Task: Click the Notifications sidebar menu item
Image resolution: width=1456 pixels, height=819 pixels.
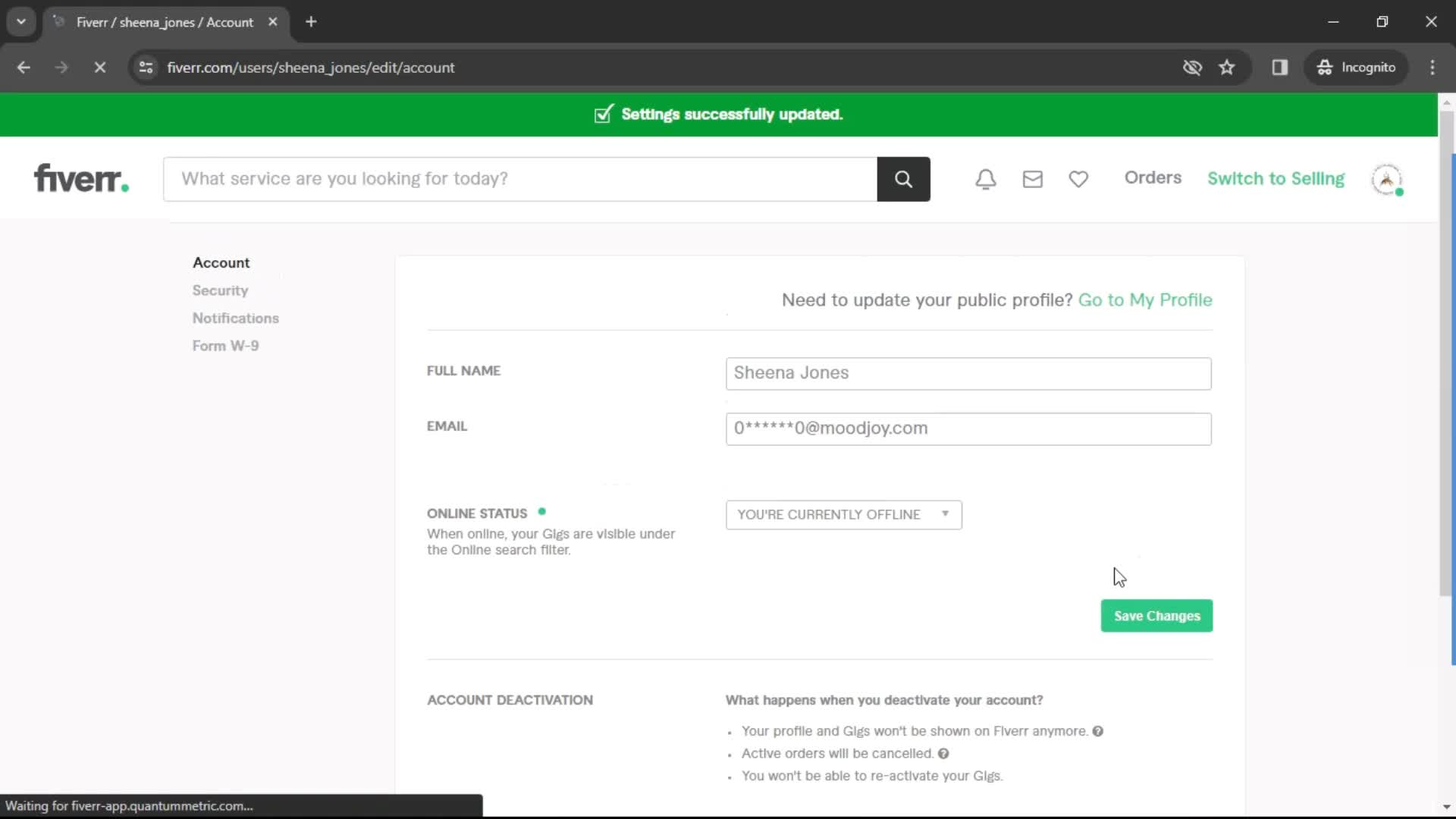Action: [235, 318]
